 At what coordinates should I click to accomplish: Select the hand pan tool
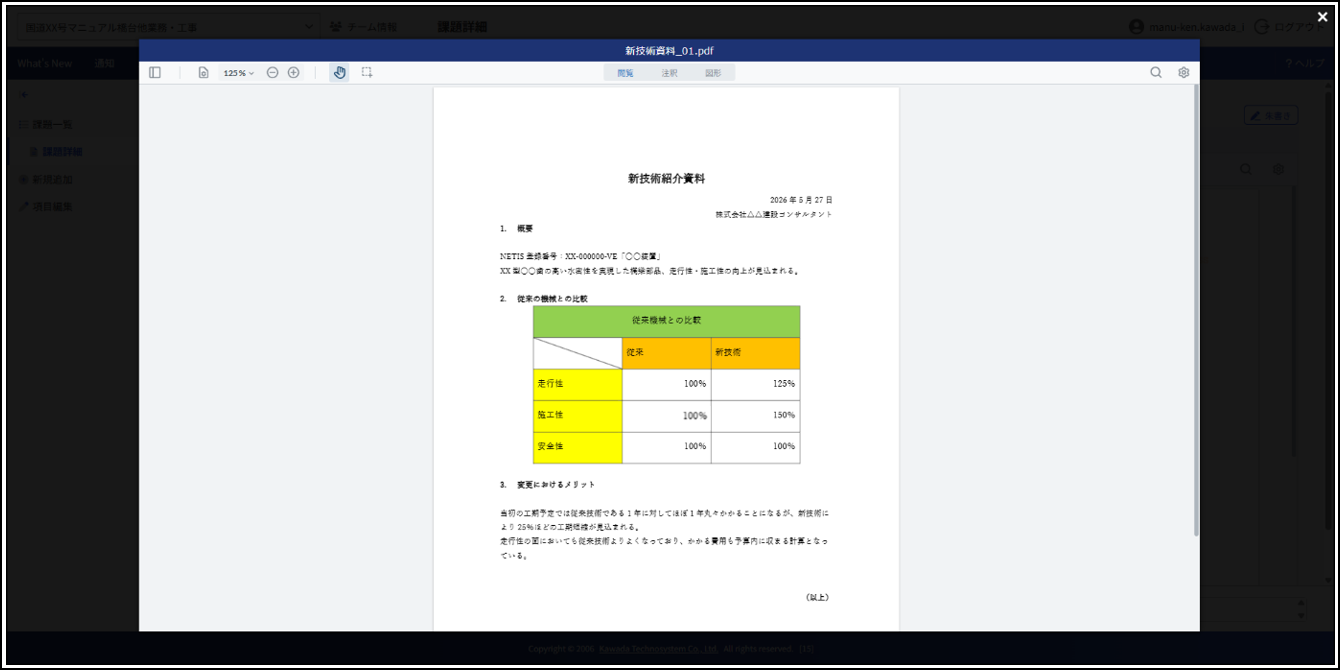pos(339,73)
